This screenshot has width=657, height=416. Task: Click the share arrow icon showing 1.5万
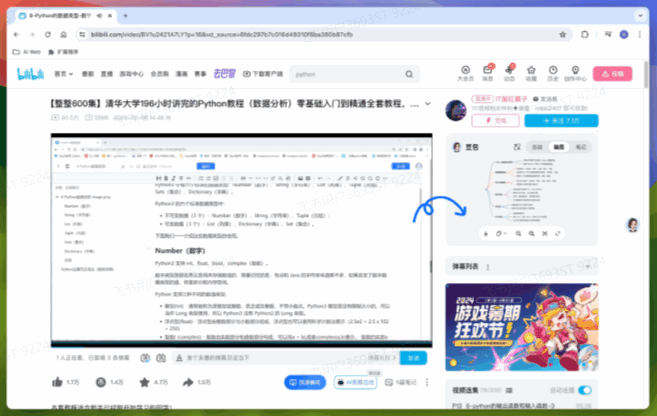pos(188,382)
